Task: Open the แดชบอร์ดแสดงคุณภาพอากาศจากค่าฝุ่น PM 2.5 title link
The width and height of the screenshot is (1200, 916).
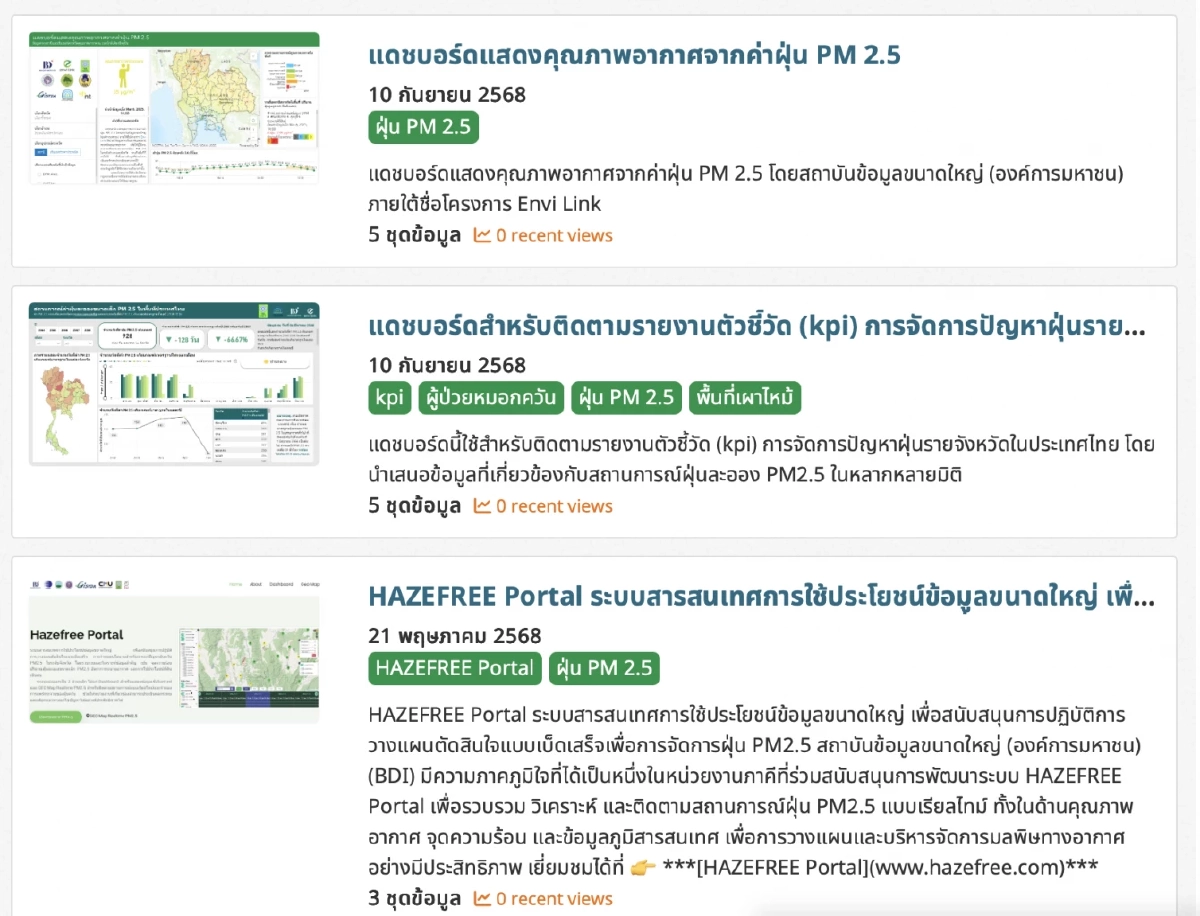Action: coord(634,55)
